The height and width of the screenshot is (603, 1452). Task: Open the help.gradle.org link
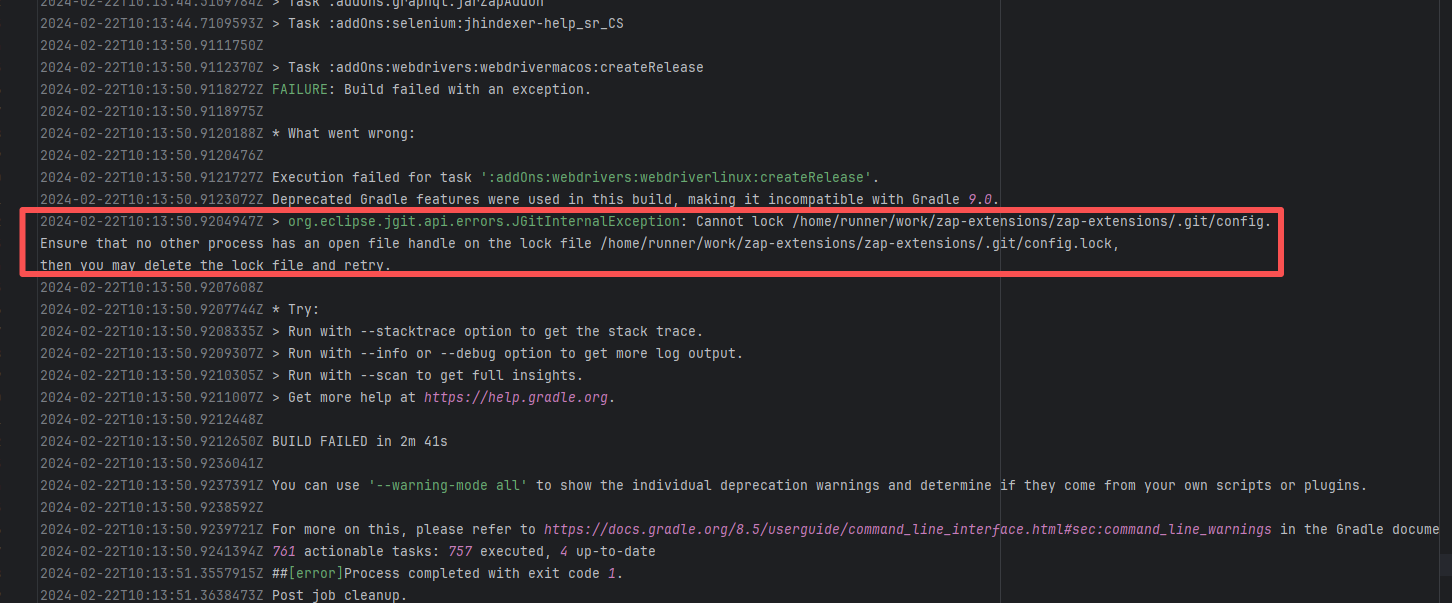tap(516, 397)
